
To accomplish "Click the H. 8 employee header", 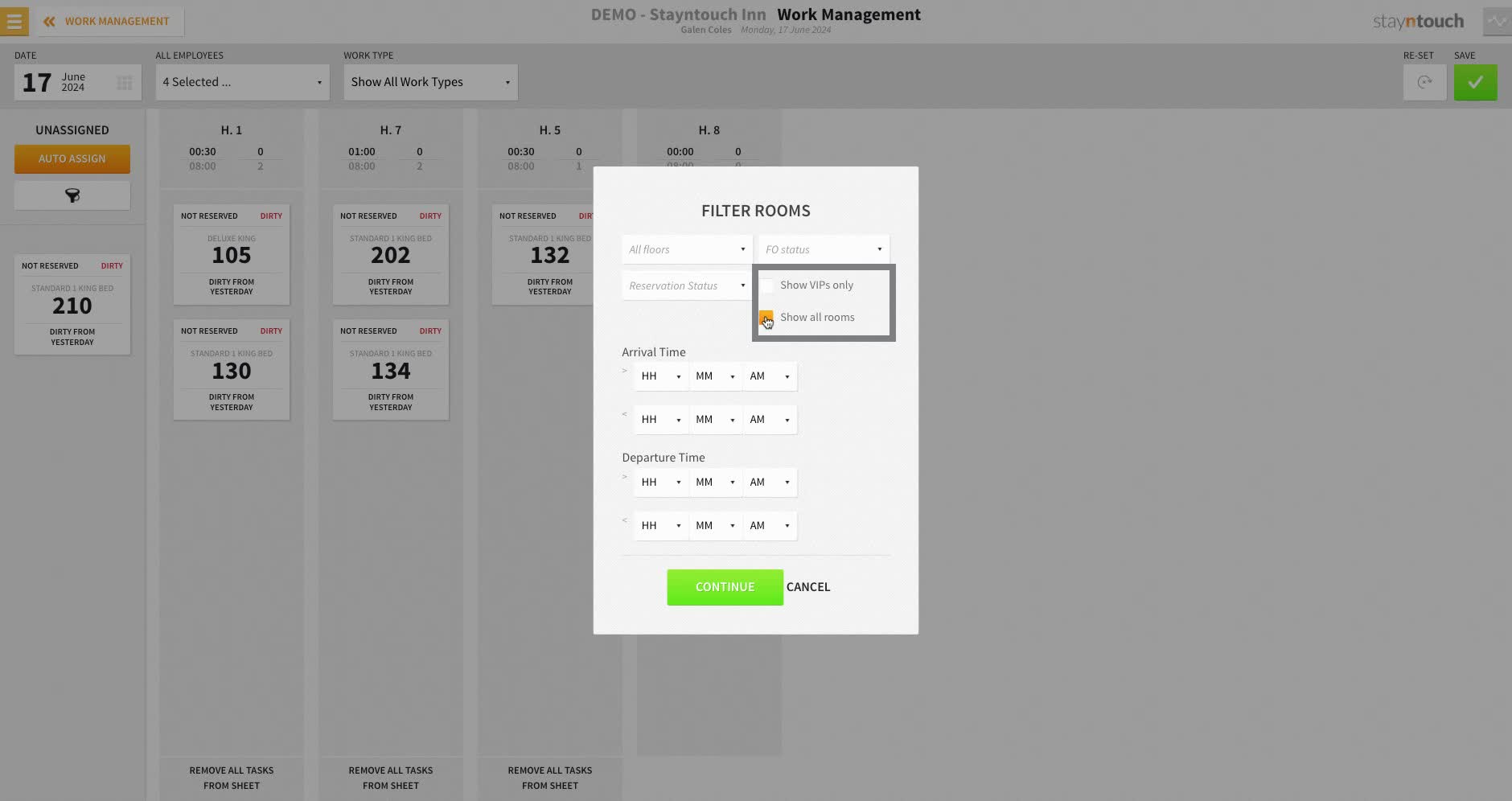I will point(709,130).
